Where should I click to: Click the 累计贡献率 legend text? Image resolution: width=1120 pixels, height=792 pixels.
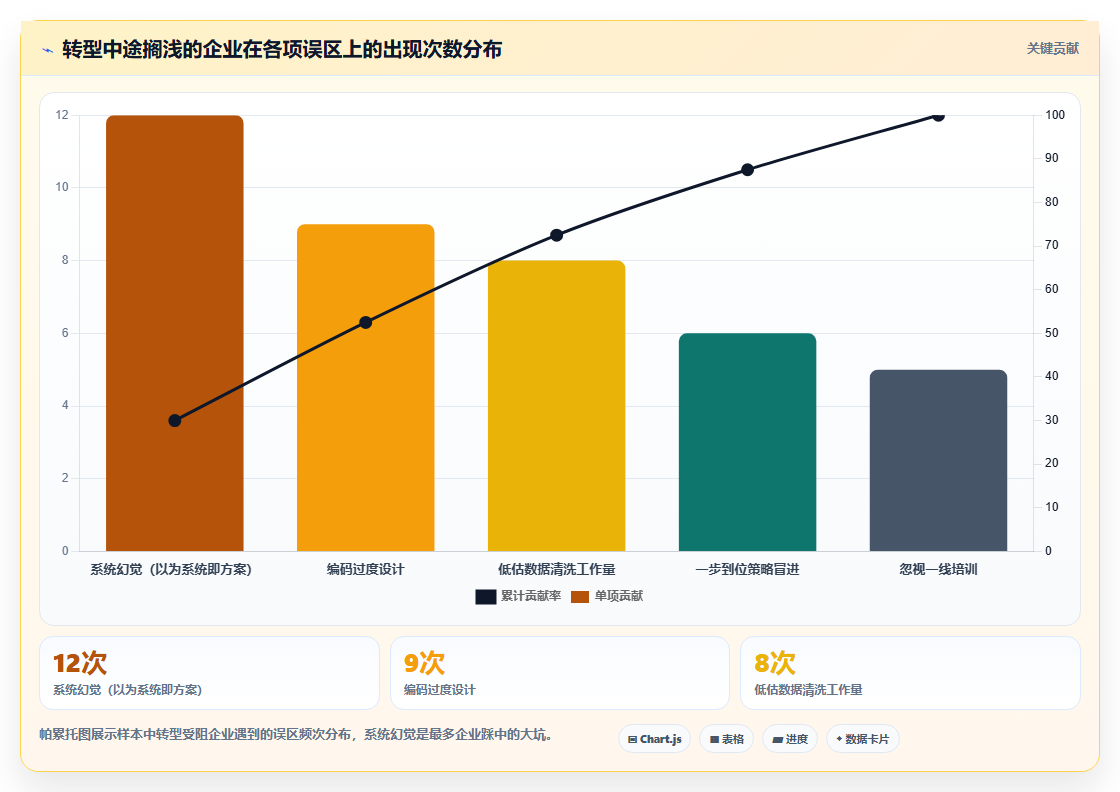(x=531, y=596)
